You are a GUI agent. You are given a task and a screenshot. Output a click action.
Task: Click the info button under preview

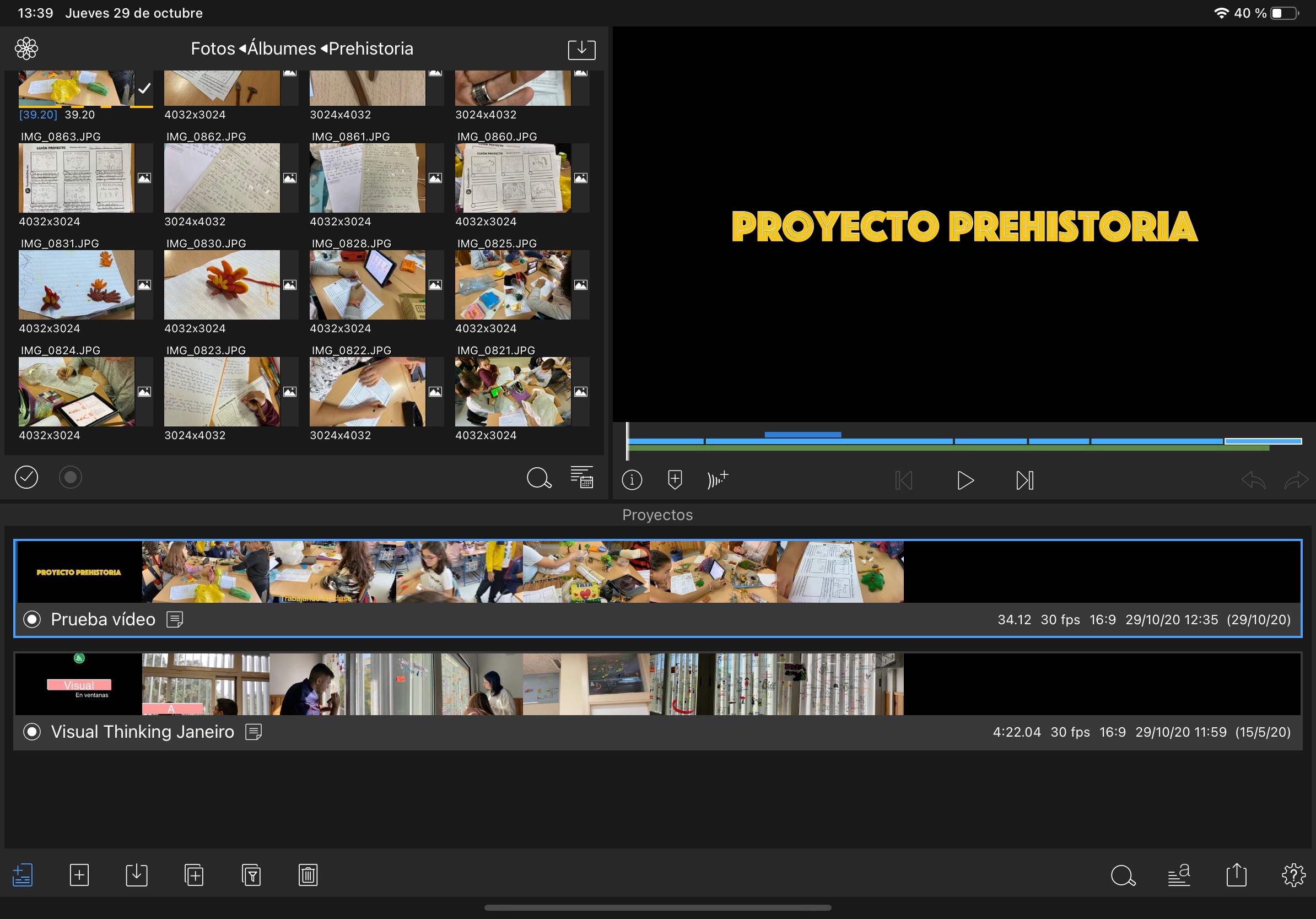632,479
